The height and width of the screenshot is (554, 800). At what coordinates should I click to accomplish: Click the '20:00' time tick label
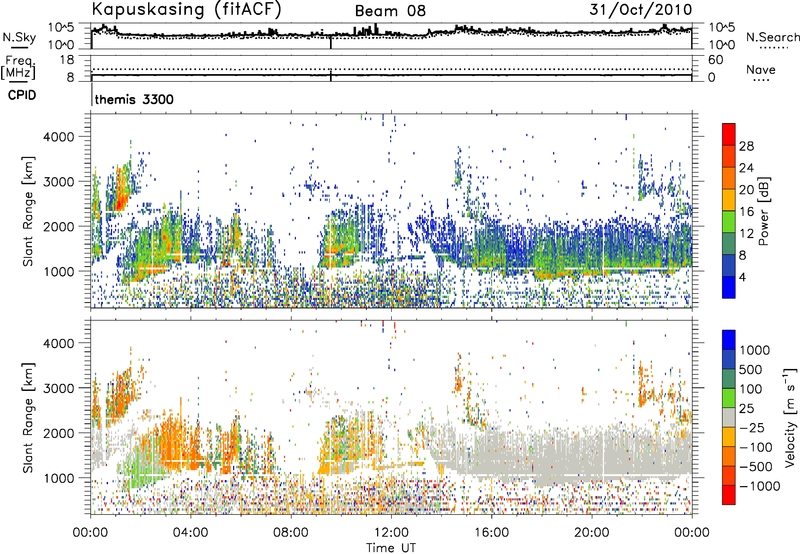click(x=591, y=533)
